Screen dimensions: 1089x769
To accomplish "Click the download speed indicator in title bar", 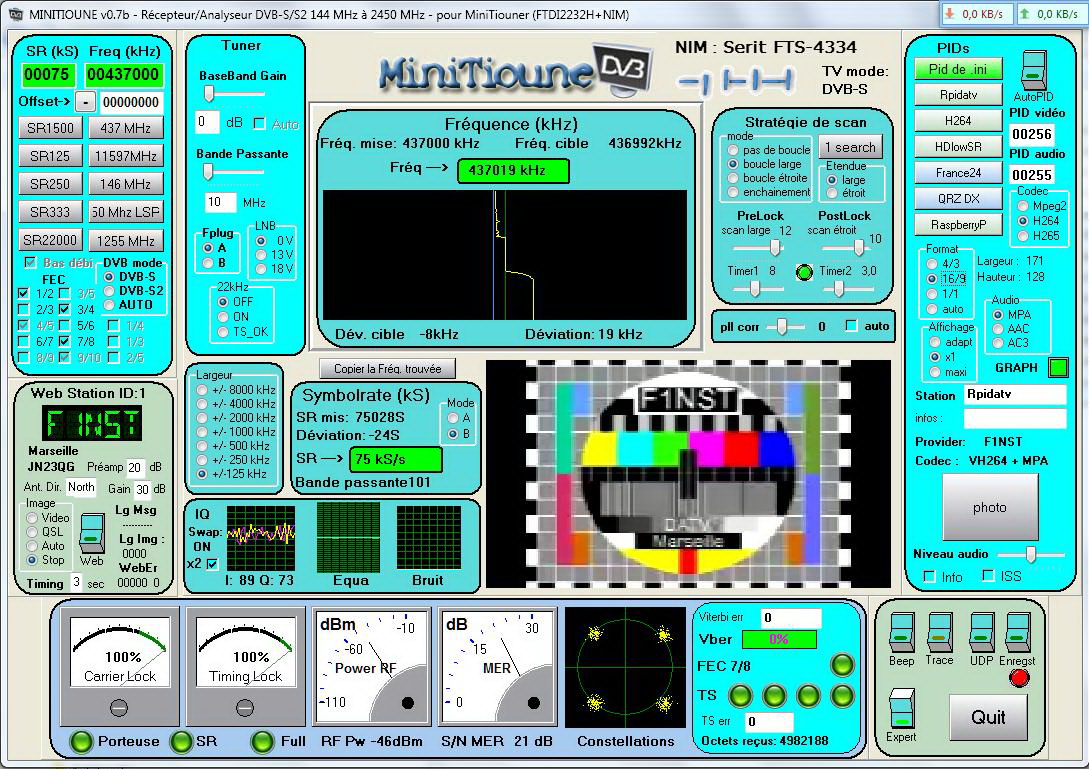I will (976, 14).
